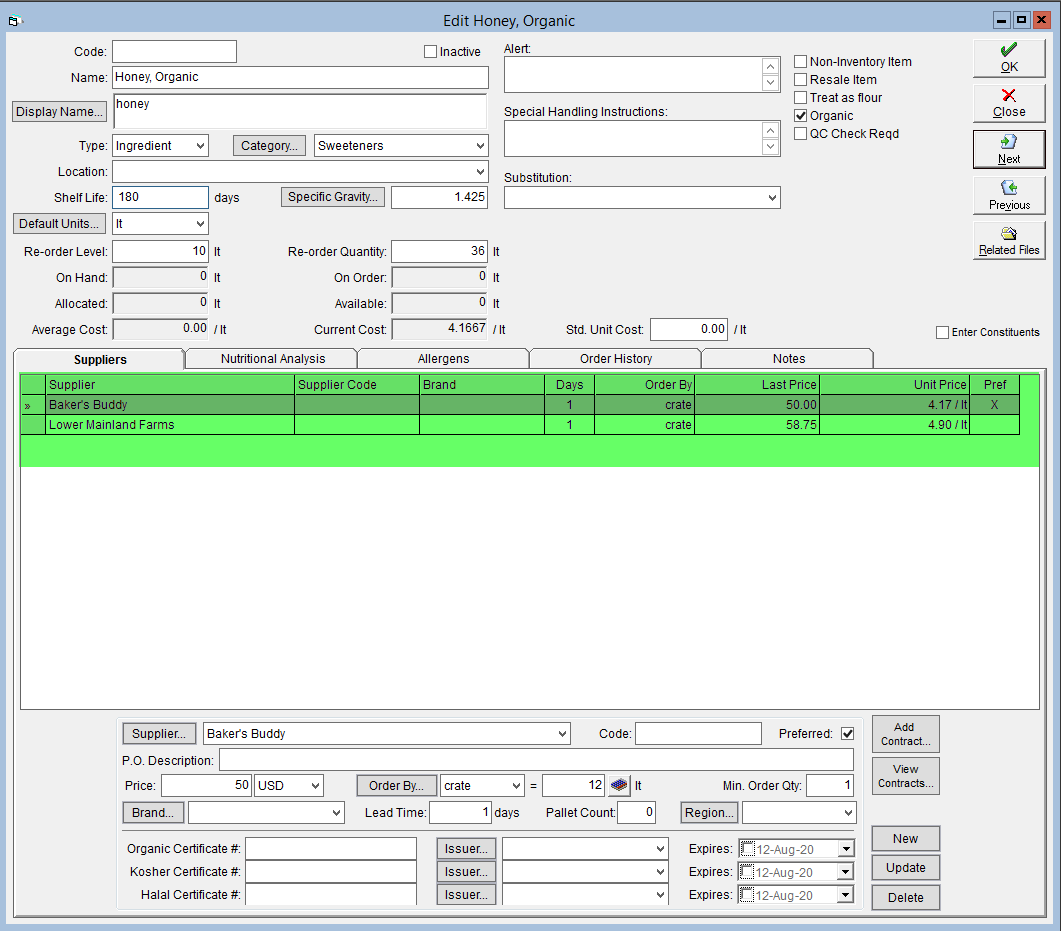Click the unit conversion icon beside quantity 12
This screenshot has height=931, width=1061.
point(618,786)
